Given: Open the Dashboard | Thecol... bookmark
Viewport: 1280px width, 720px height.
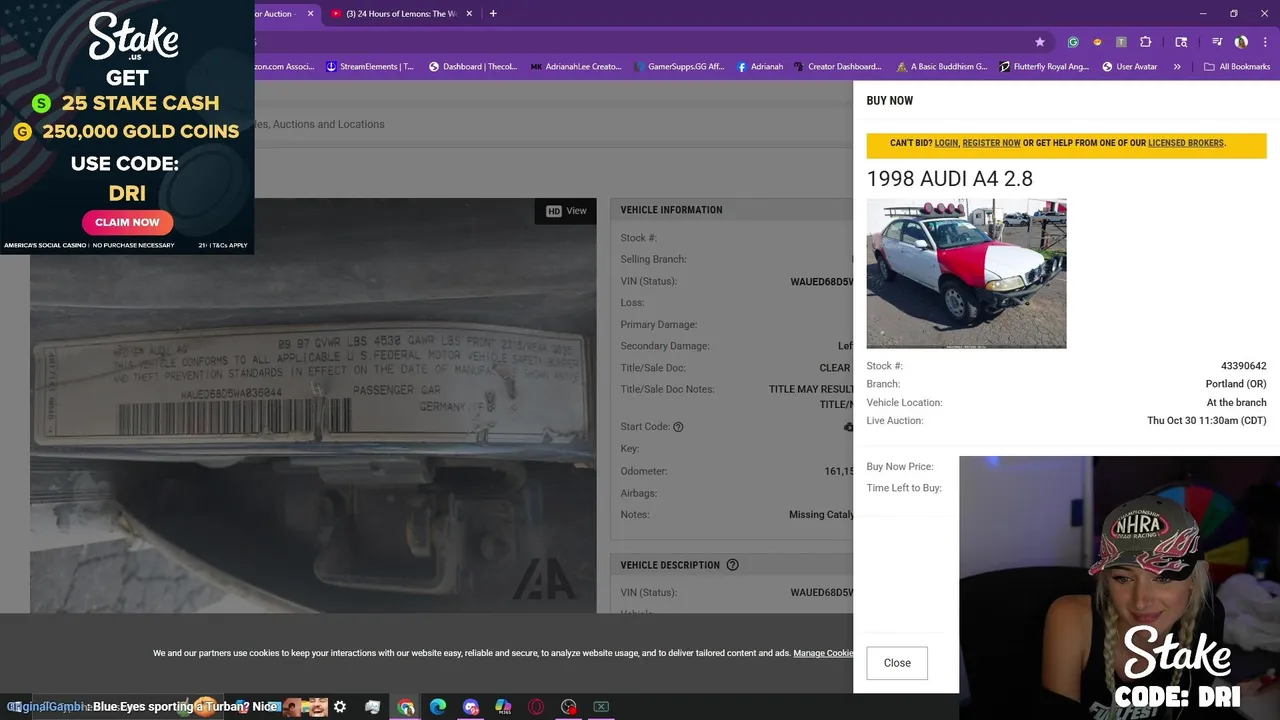Looking at the screenshot, I should click(473, 67).
